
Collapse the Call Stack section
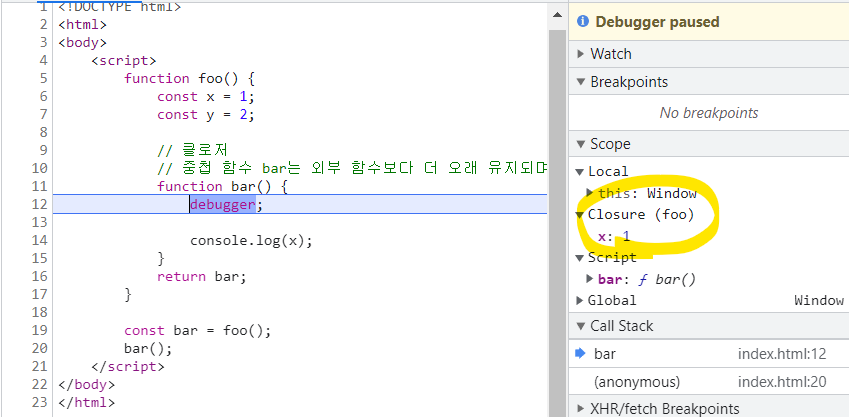point(581,326)
